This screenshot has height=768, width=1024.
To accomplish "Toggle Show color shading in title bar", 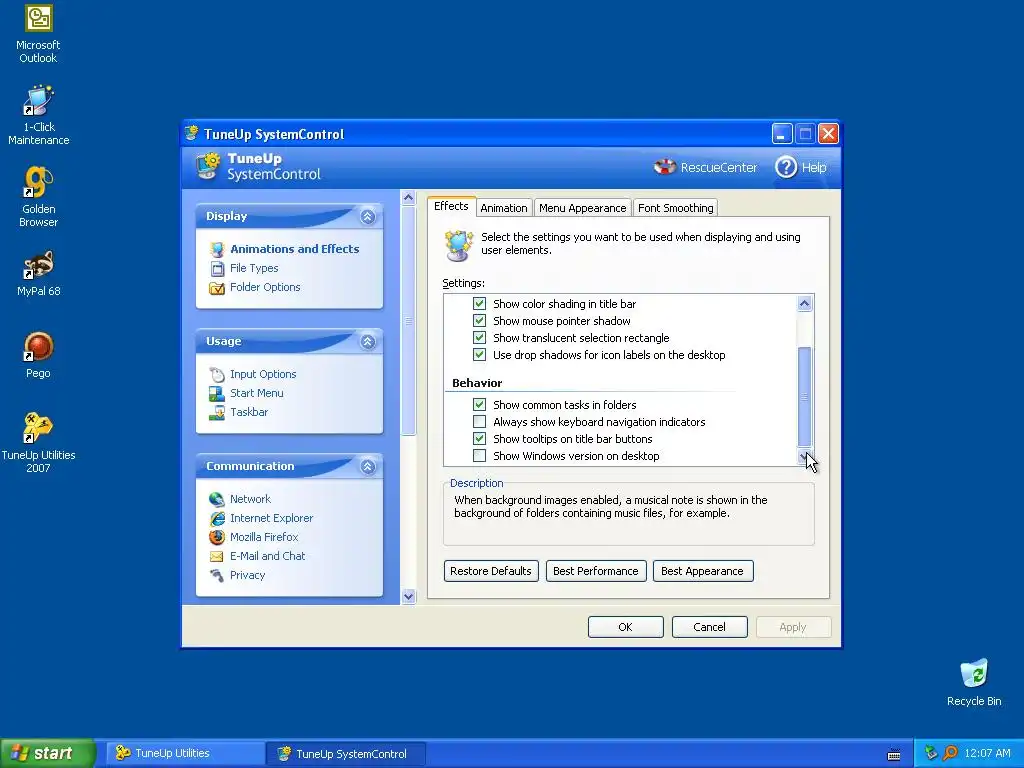I will point(479,304).
